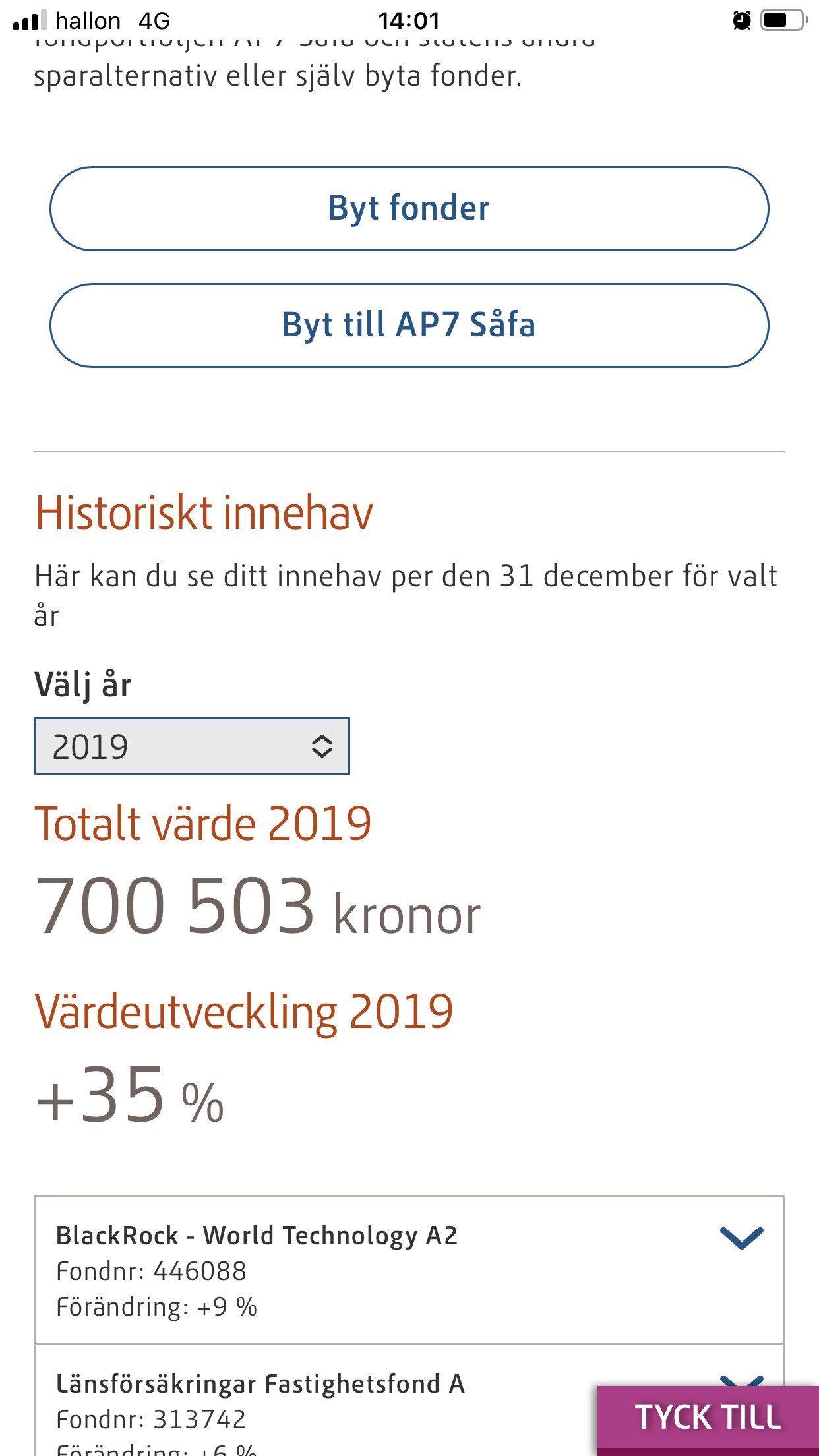Screen dimensions: 819x1456
Task: Tap the battery indicator icon
Action: point(783,20)
